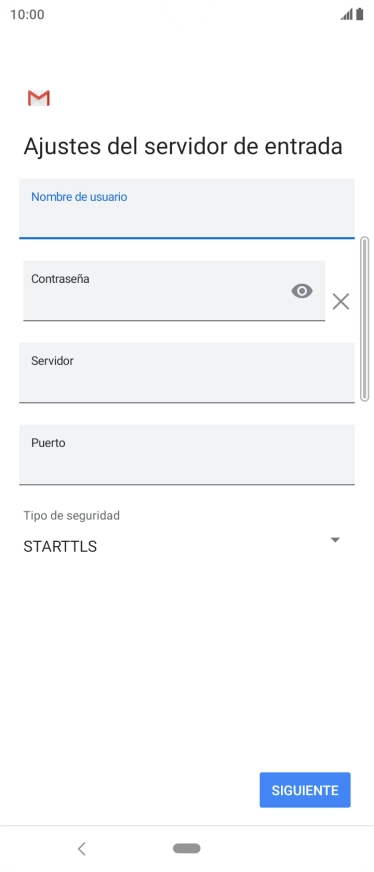Screen dimensions: 374x872
Task: Tap the signal strength status icon
Action: coord(347,14)
